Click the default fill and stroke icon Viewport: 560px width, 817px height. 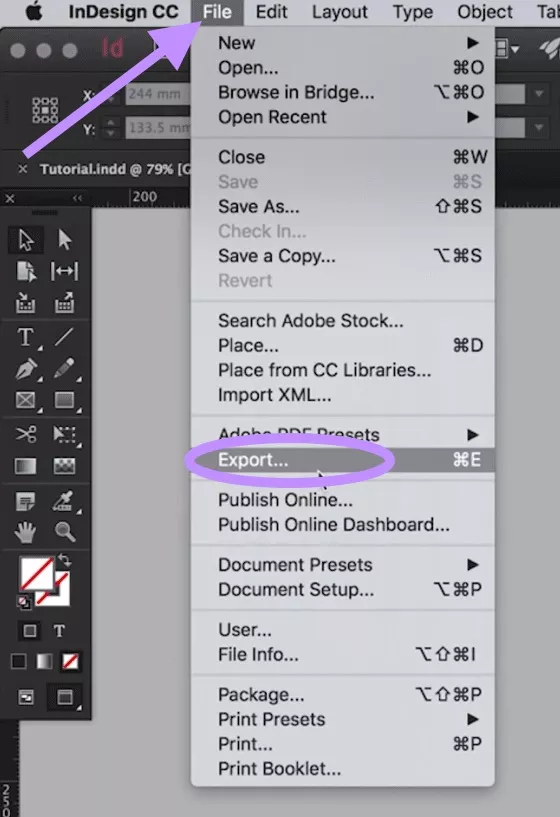point(24,603)
